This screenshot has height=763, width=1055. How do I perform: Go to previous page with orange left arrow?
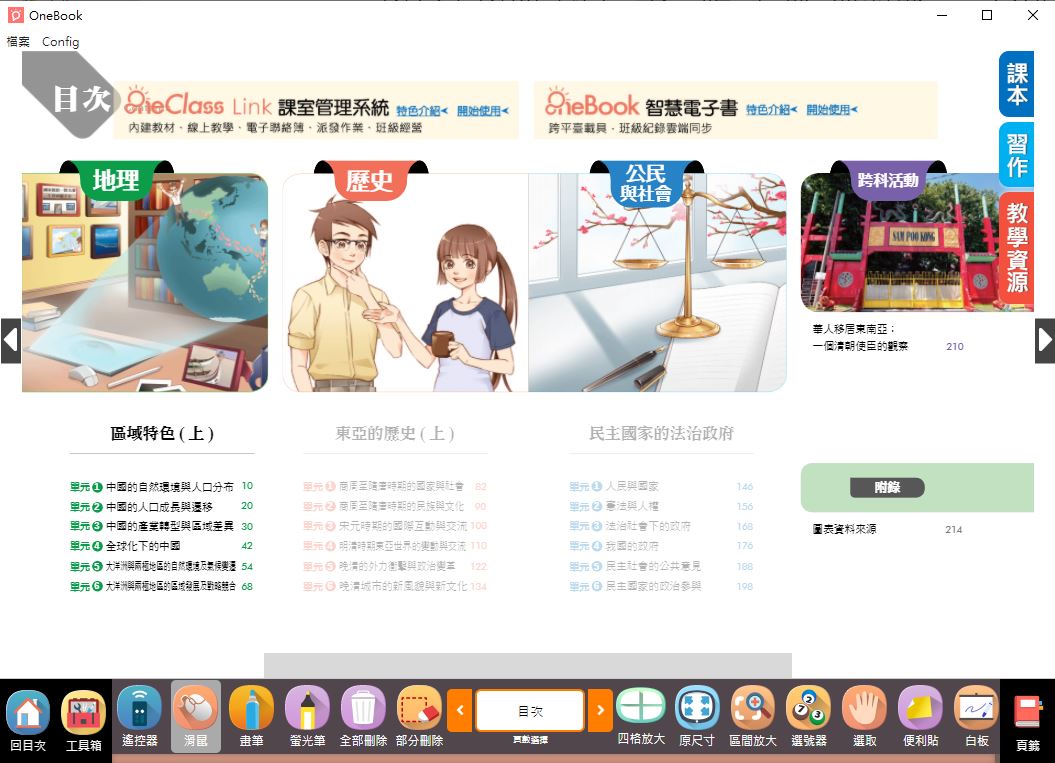[460, 710]
